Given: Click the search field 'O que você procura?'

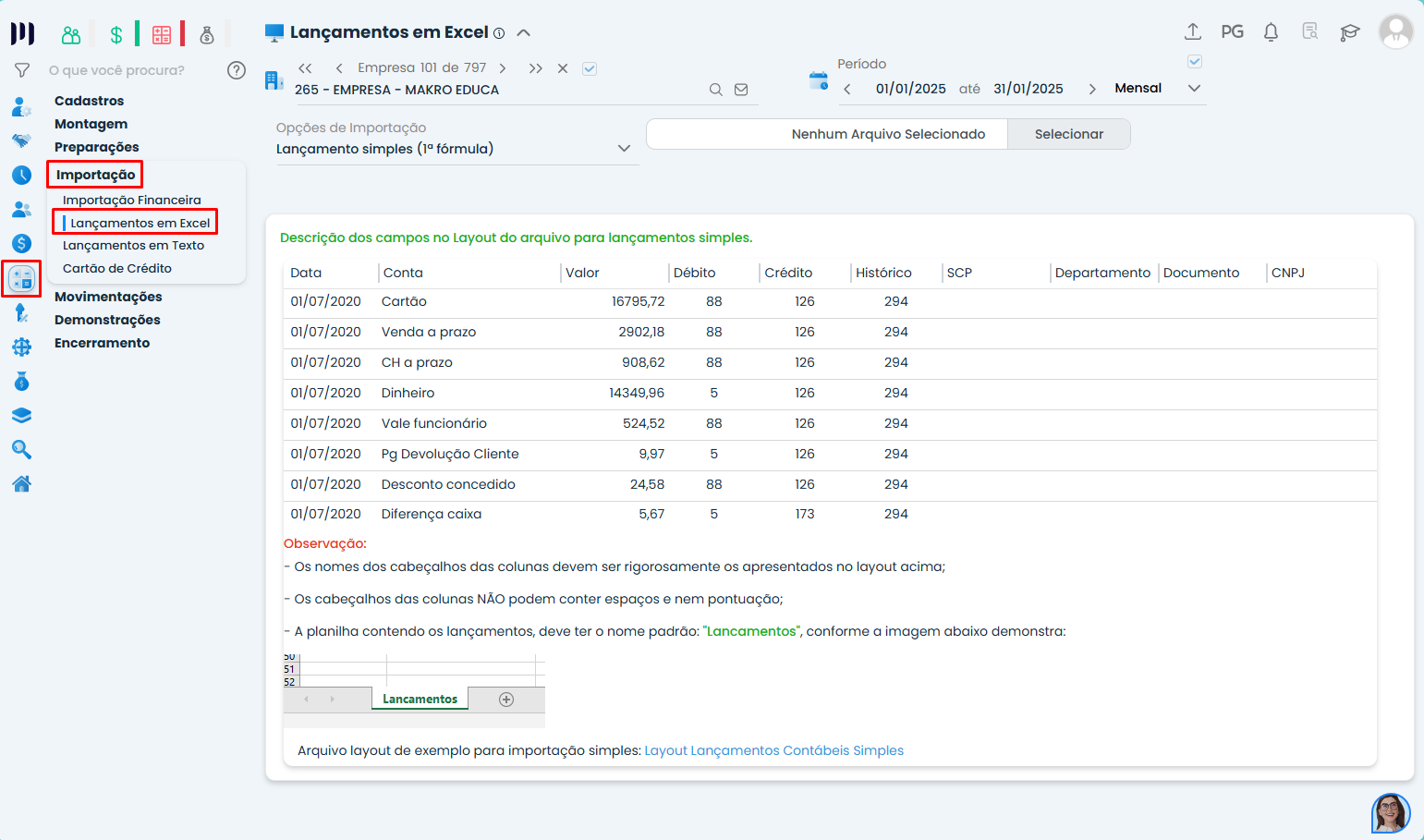Looking at the screenshot, I should pos(116,70).
